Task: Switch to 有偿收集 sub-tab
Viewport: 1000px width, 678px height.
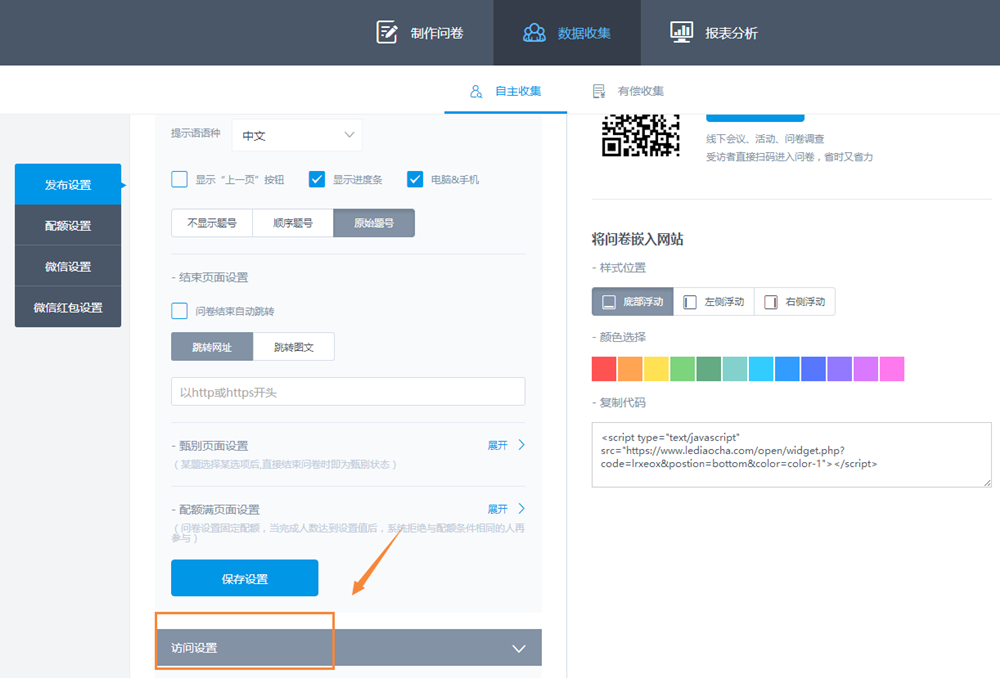Action: (x=628, y=91)
